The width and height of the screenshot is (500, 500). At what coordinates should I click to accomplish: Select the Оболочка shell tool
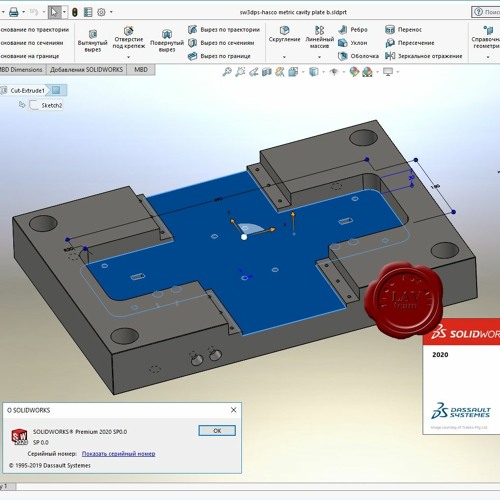pyautogui.click(x=358, y=56)
